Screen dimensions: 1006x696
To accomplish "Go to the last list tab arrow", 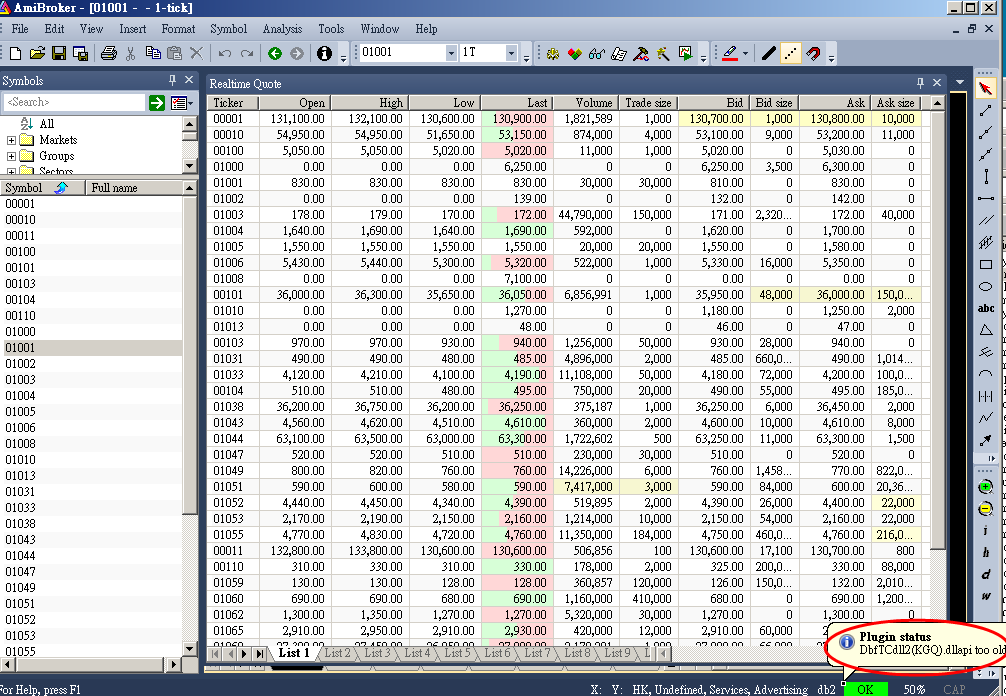I will [x=259, y=654].
